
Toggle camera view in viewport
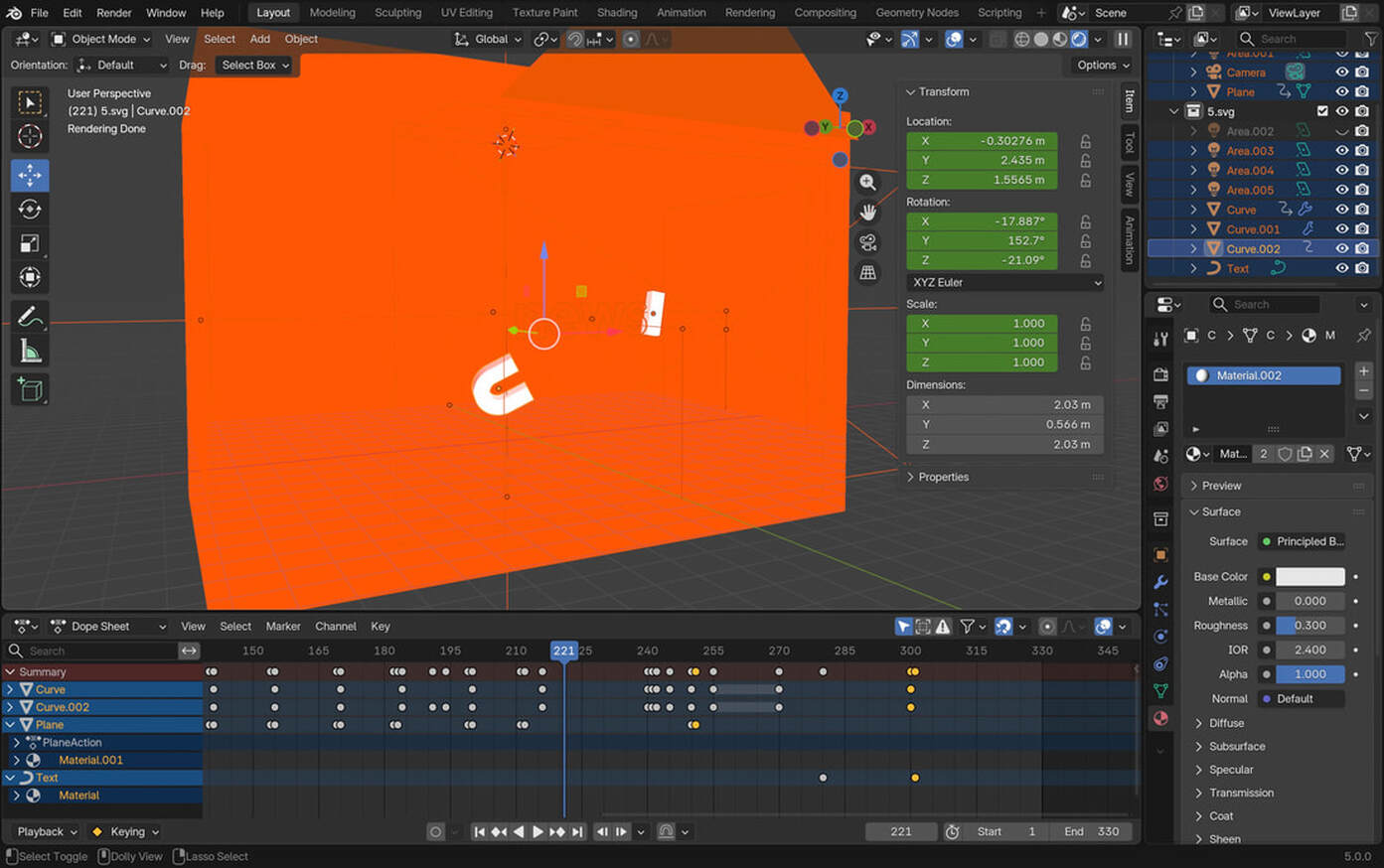(x=867, y=243)
